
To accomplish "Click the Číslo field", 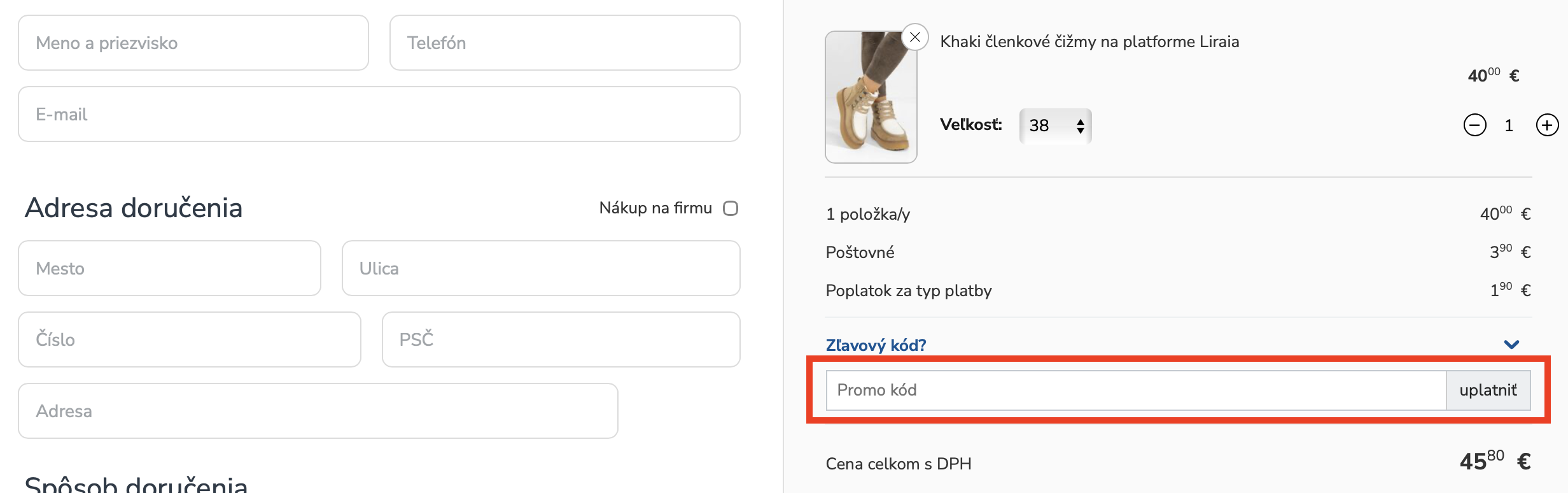I will pos(189,339).
